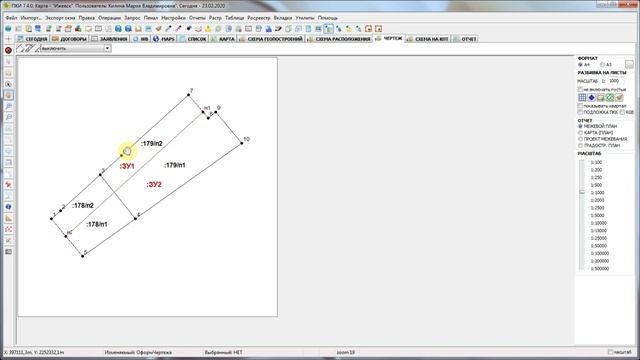Switch to the ЗАЯВЛЕНИЯ tab

click(x=109, y=39)
